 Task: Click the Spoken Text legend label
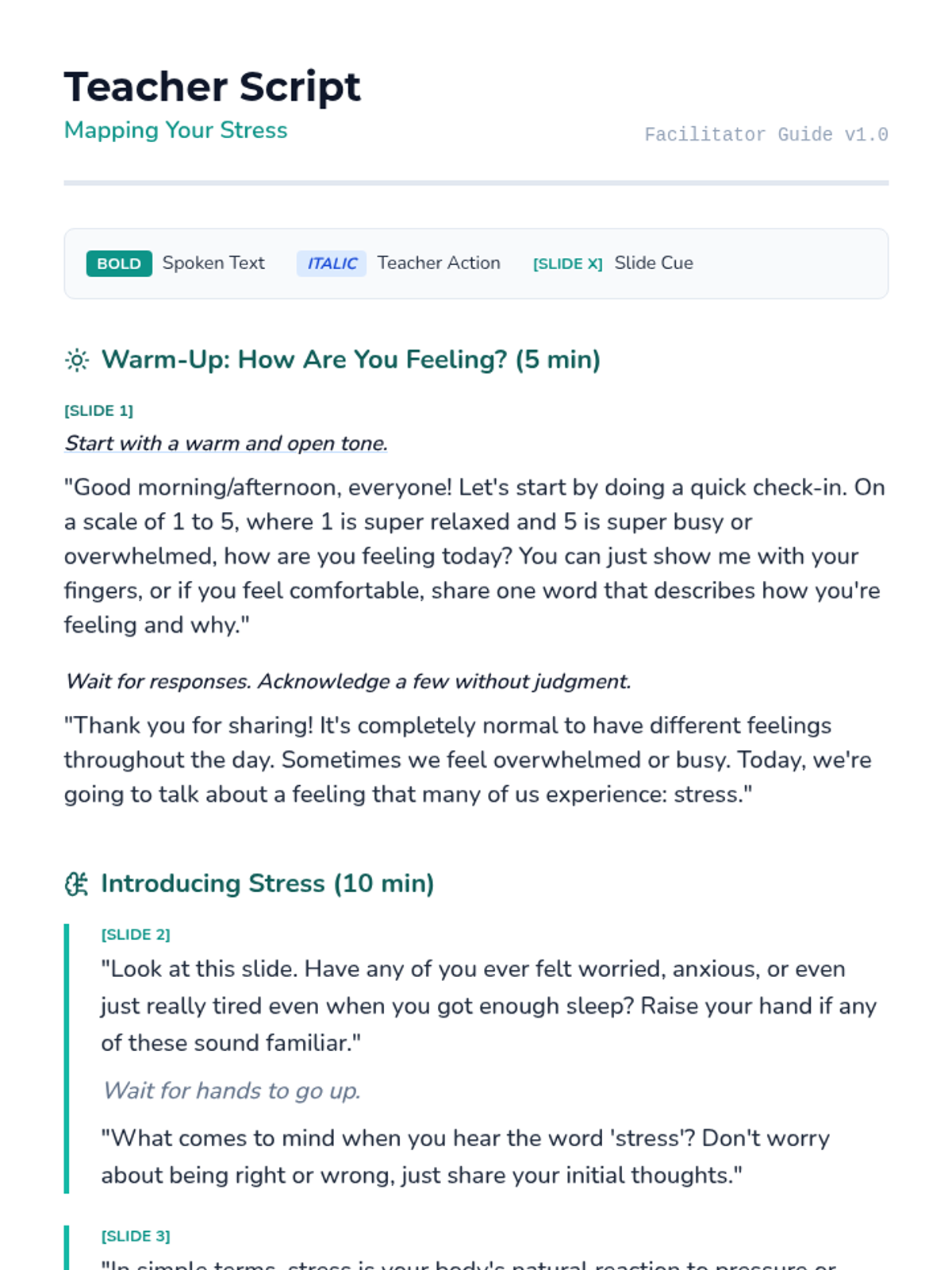point(213,263)
